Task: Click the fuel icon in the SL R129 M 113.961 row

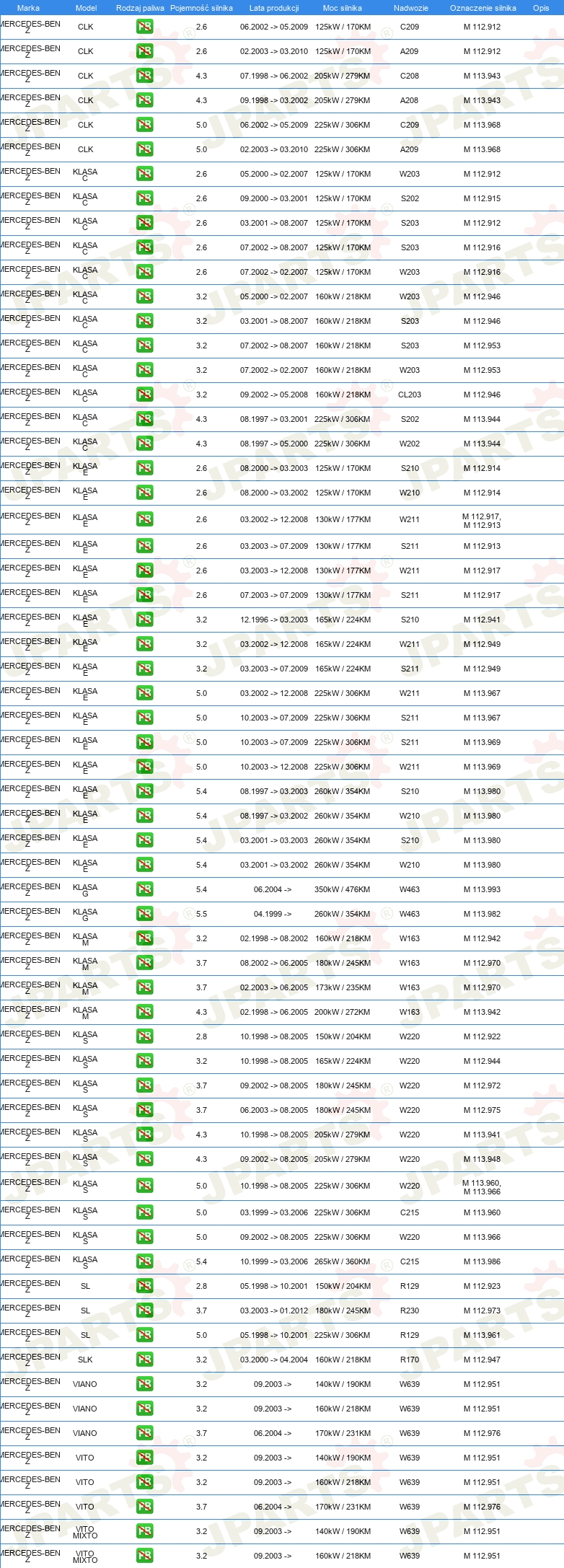Action: [x=144, y=1335]
